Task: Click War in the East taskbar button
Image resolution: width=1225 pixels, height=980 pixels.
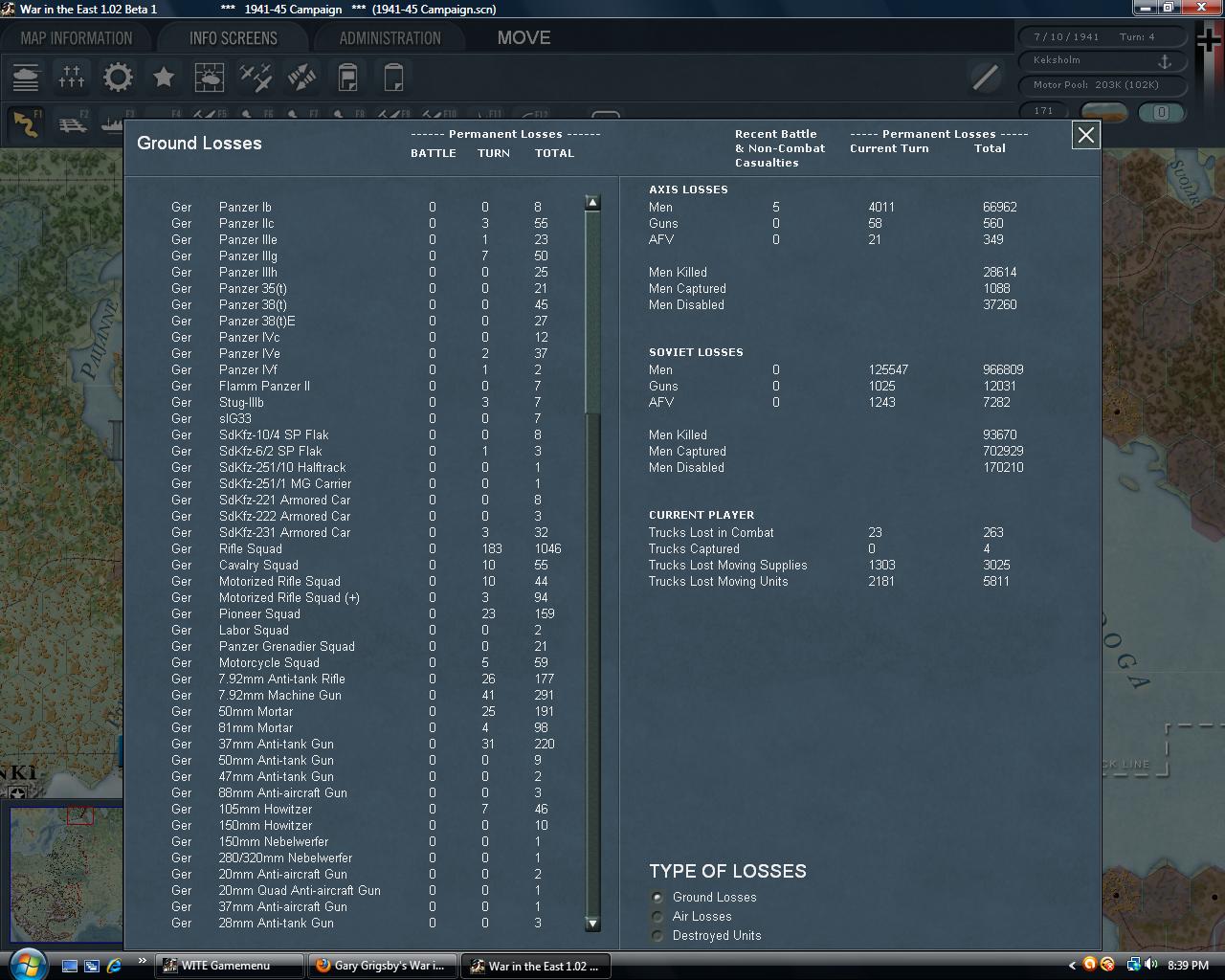Action: (x=535, y=966)
